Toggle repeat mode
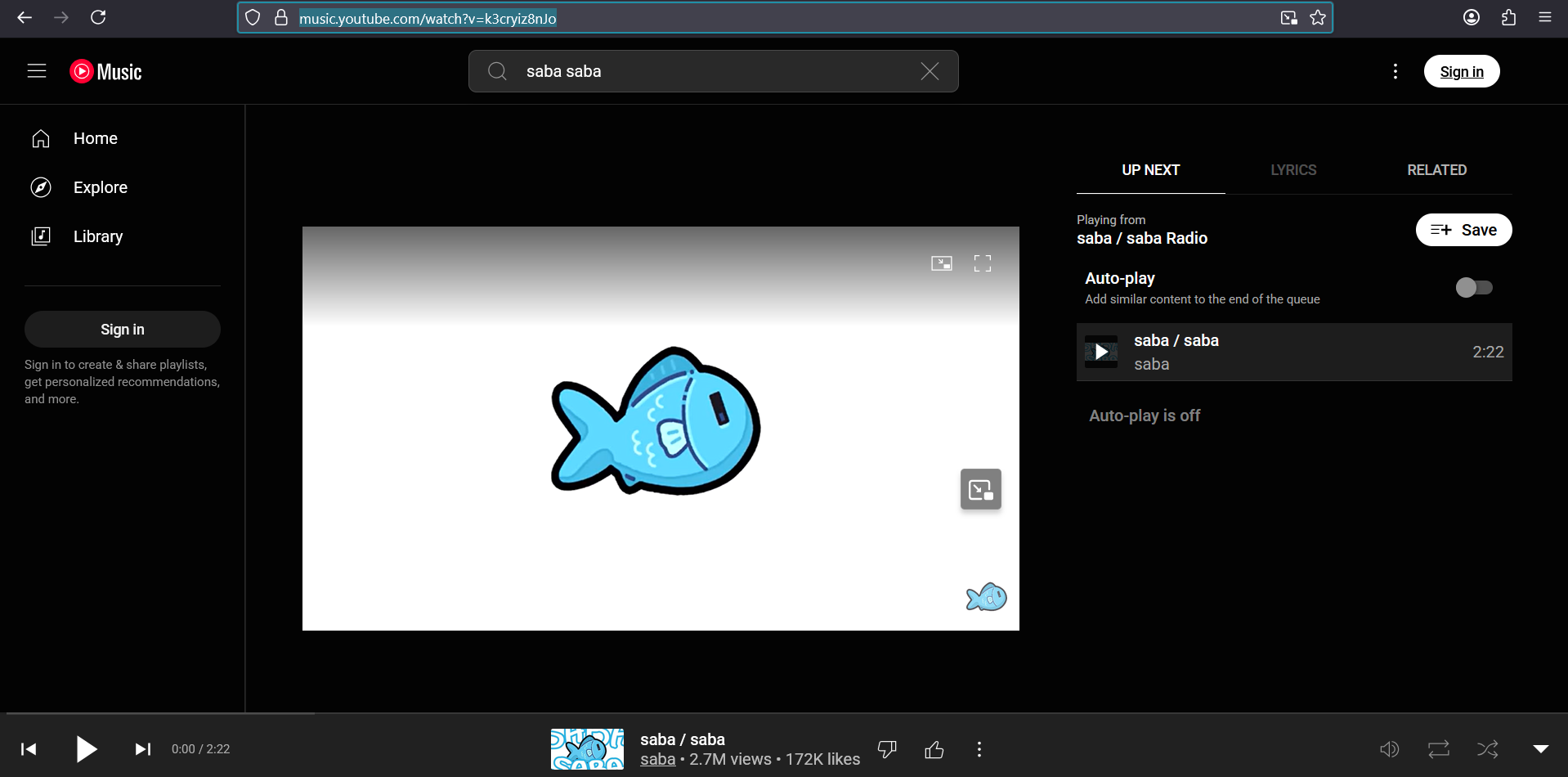1568x777 pixels. [x=1439, y=749]
